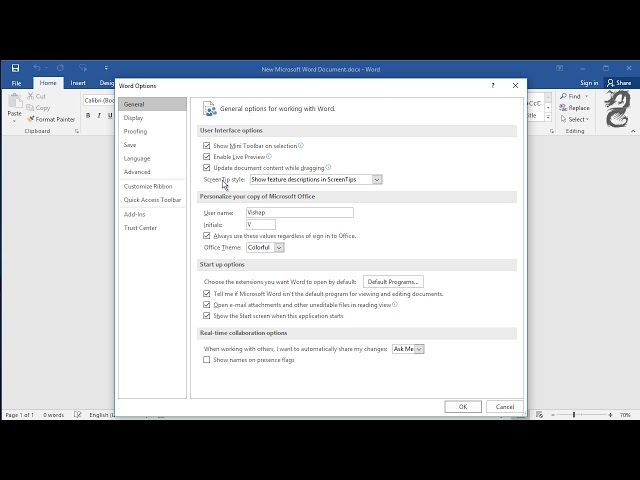Open the Trust Center category

coord(152,228)
